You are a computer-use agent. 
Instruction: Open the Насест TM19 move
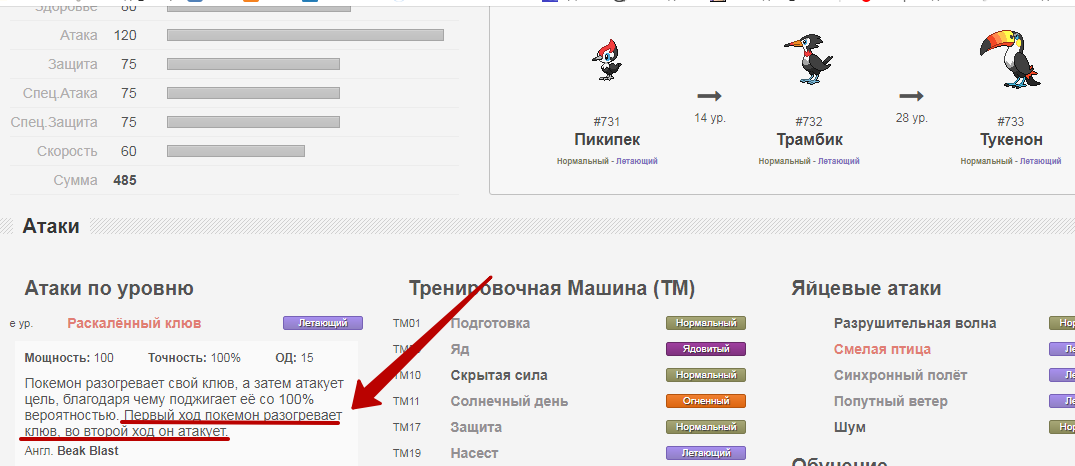(474, 454)
